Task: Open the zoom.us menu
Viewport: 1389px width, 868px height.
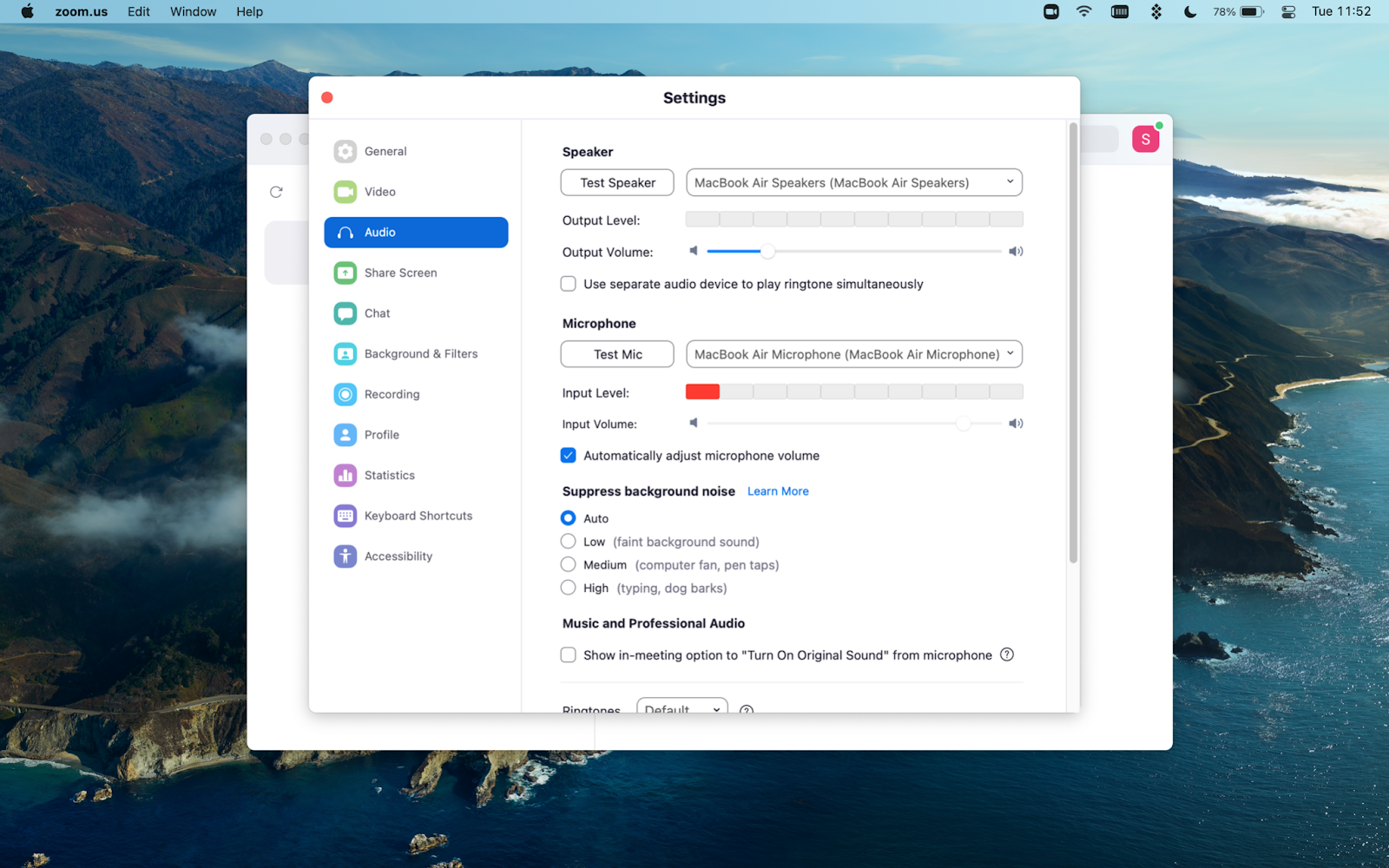Action: point(82,11)
